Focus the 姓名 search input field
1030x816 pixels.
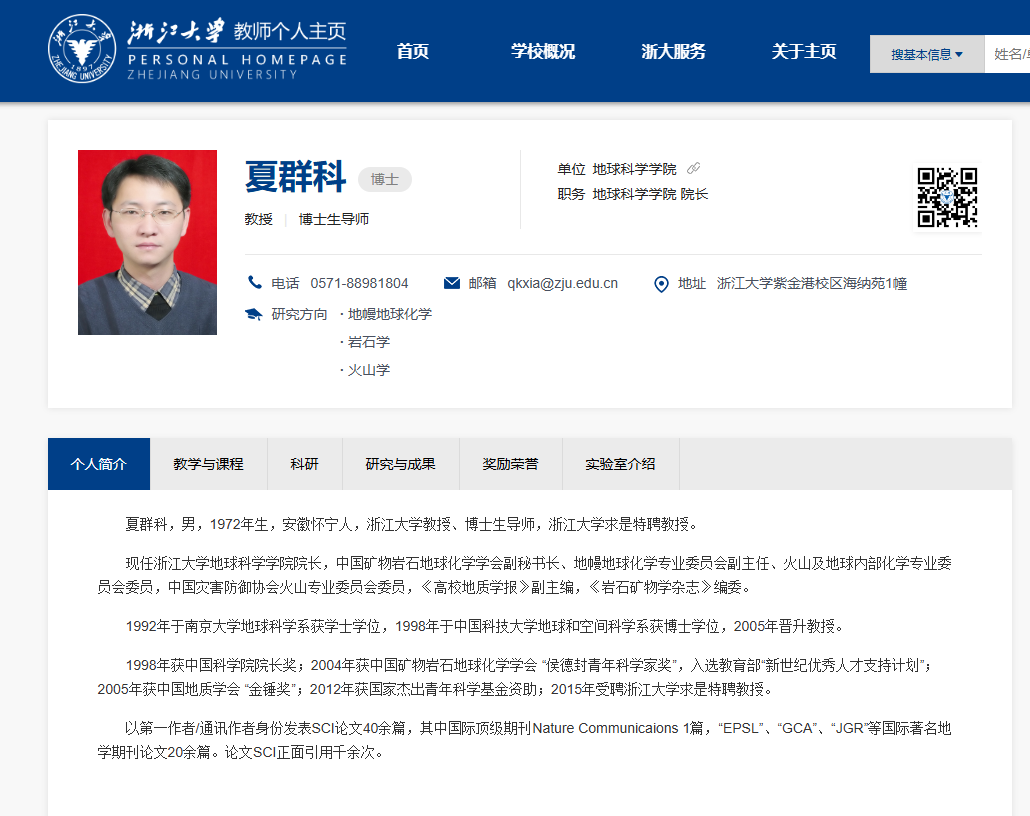(x=1007, y=54)
